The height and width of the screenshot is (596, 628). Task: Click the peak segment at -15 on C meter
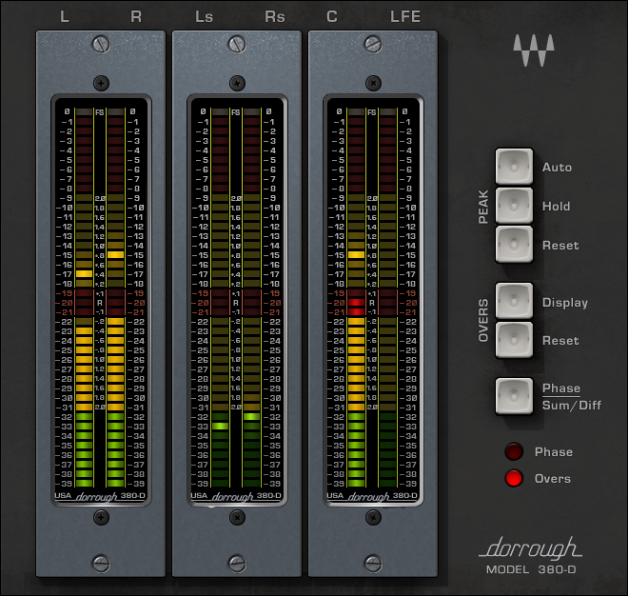(x=356, y=255)
